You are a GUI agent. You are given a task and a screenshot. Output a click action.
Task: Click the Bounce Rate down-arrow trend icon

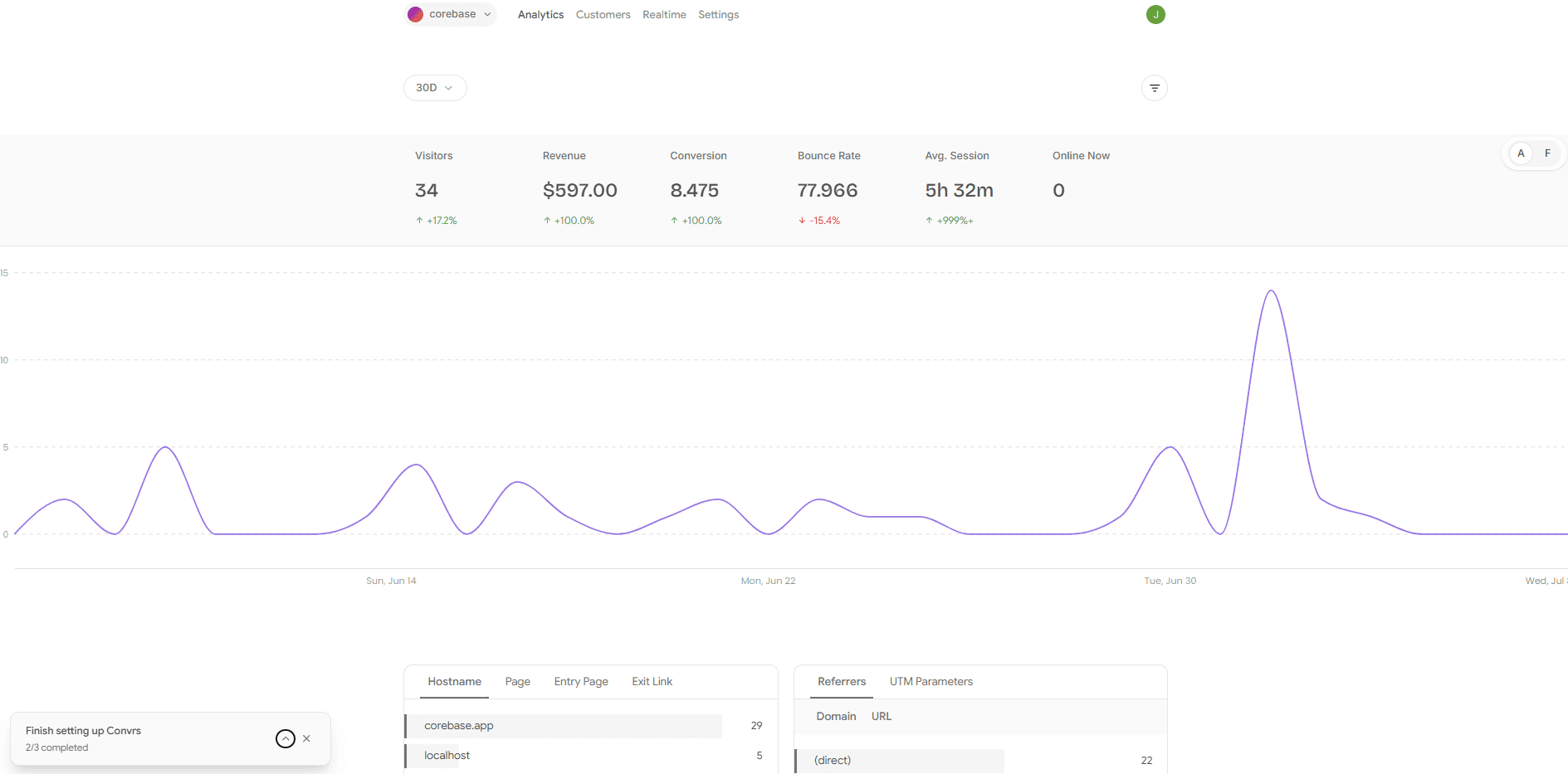(802, 221)
